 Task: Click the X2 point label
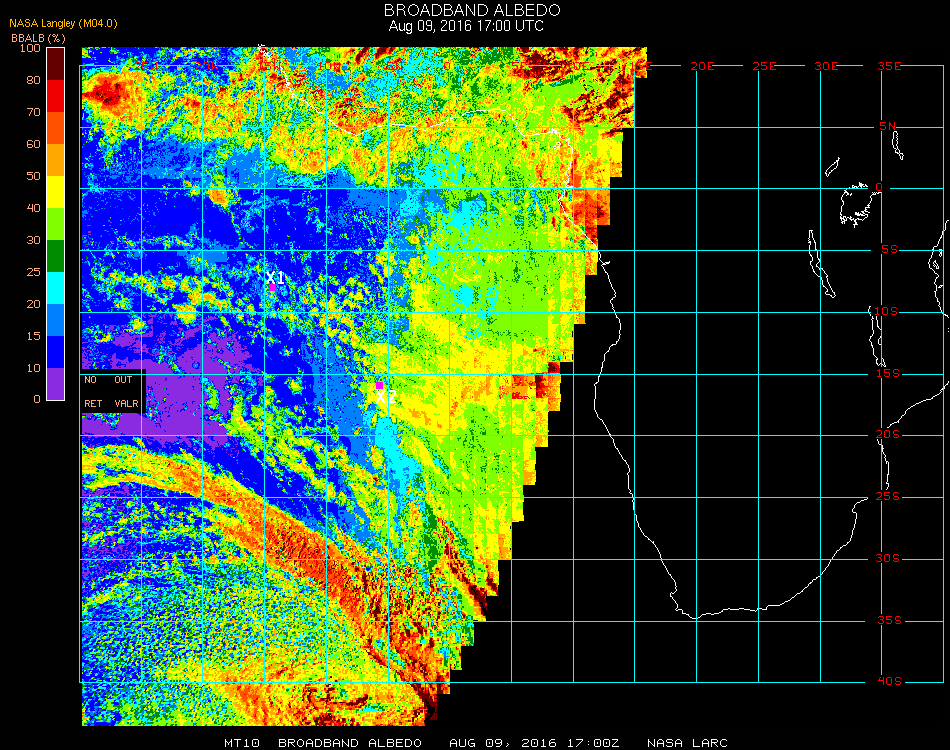386,397
